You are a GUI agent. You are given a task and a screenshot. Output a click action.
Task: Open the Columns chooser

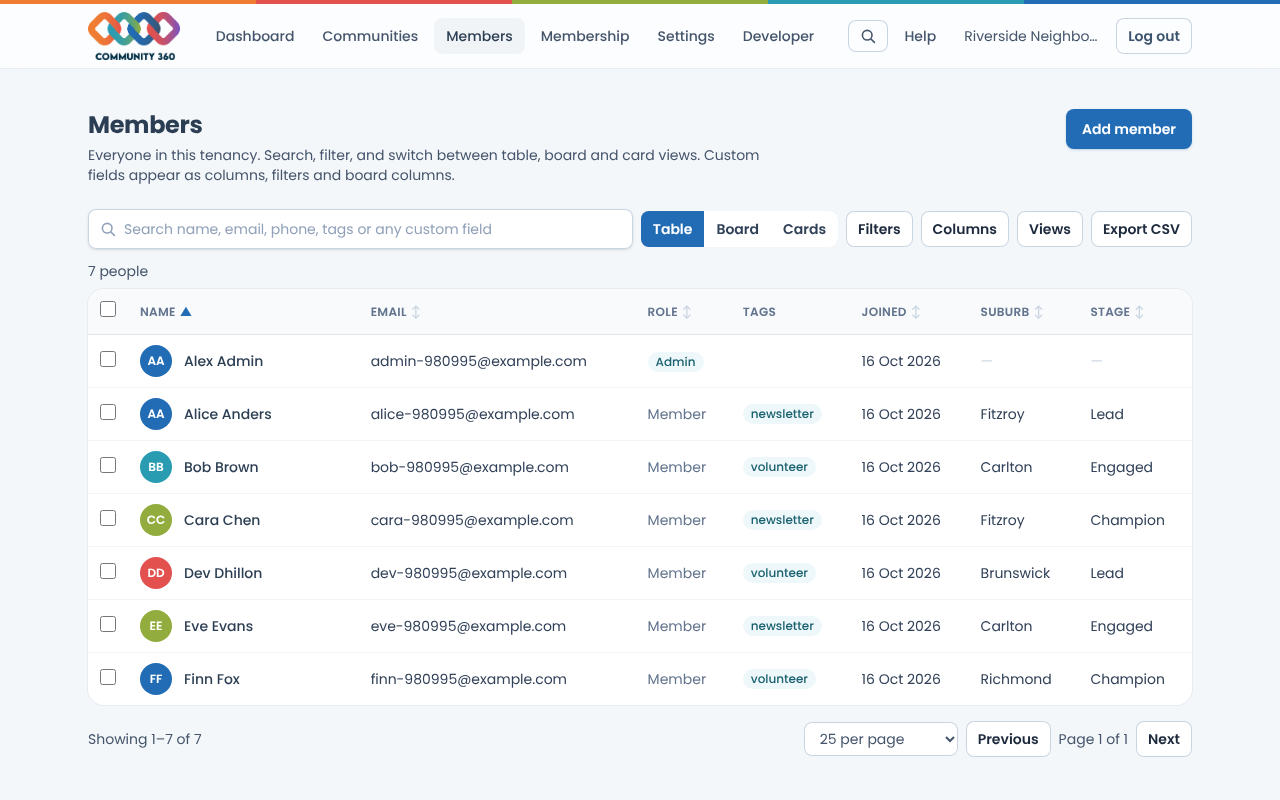click(x=964, y=229)
